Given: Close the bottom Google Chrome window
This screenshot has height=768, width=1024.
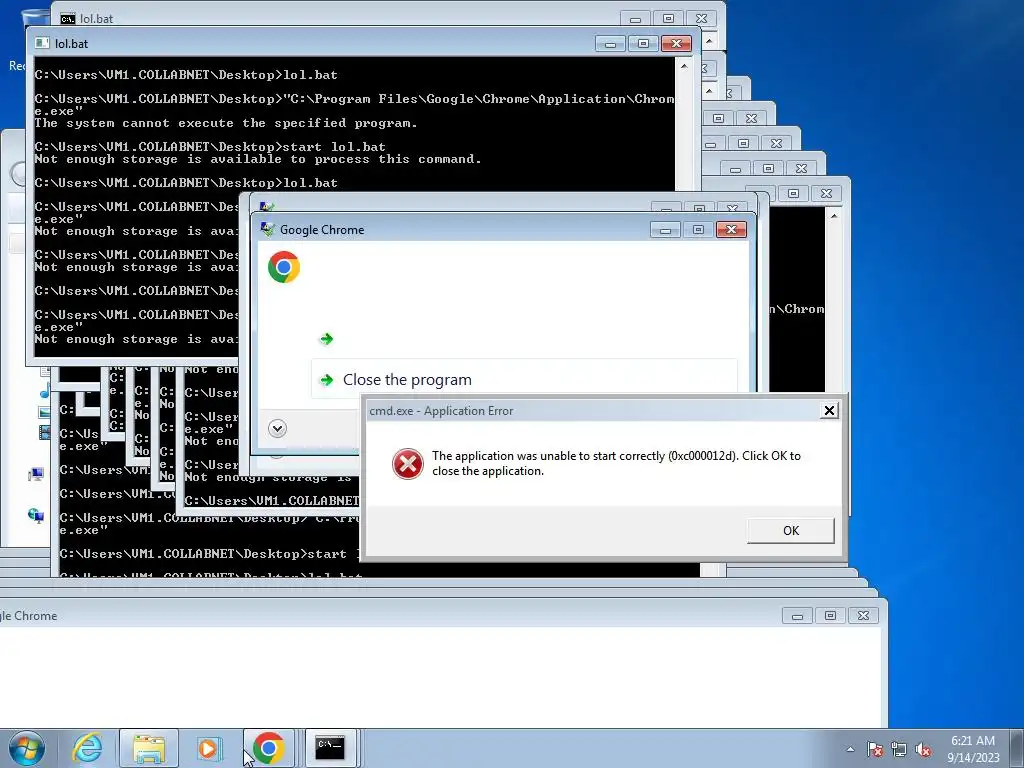Looking at the screenshot, I should [863, 615].
